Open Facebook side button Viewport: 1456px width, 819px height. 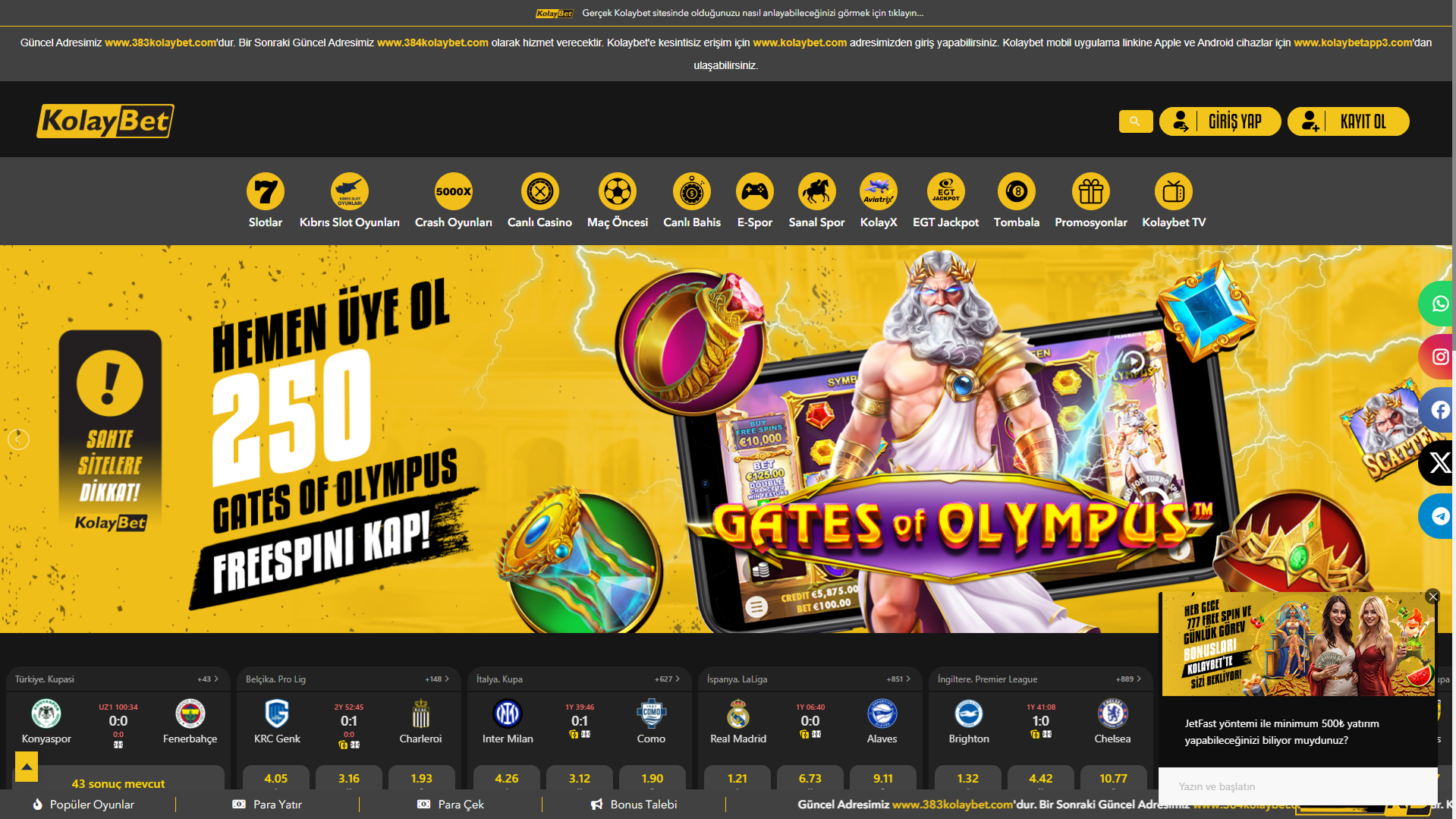click(1438, 410)
